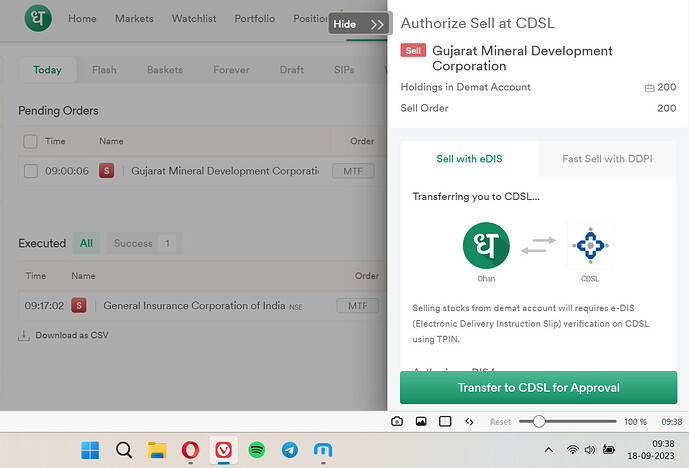The width and height of the screenshot is (689, 468).
Task: Tick checkbox for Gujarat Mineral pending order
Action: (30, 171)
